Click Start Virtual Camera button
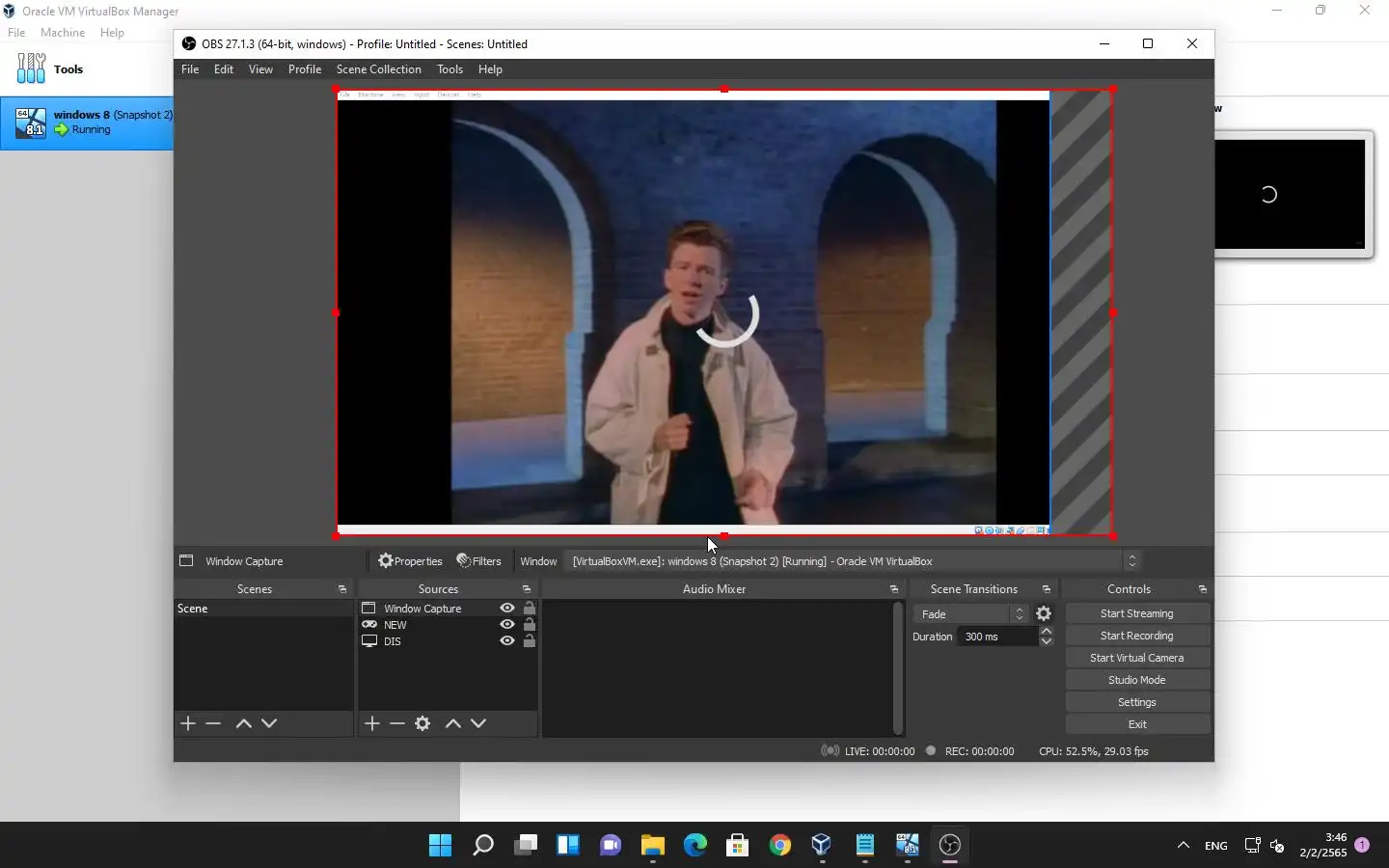Viewport: 1389px width, 868px height. 1137,658
